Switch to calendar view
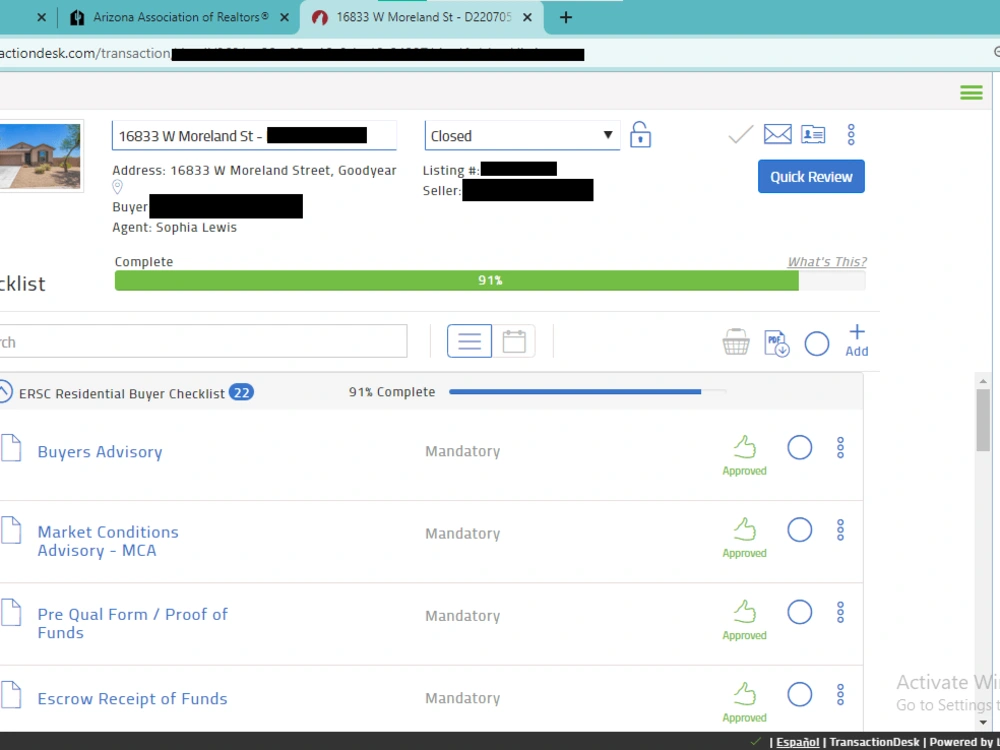 [514, 341]
